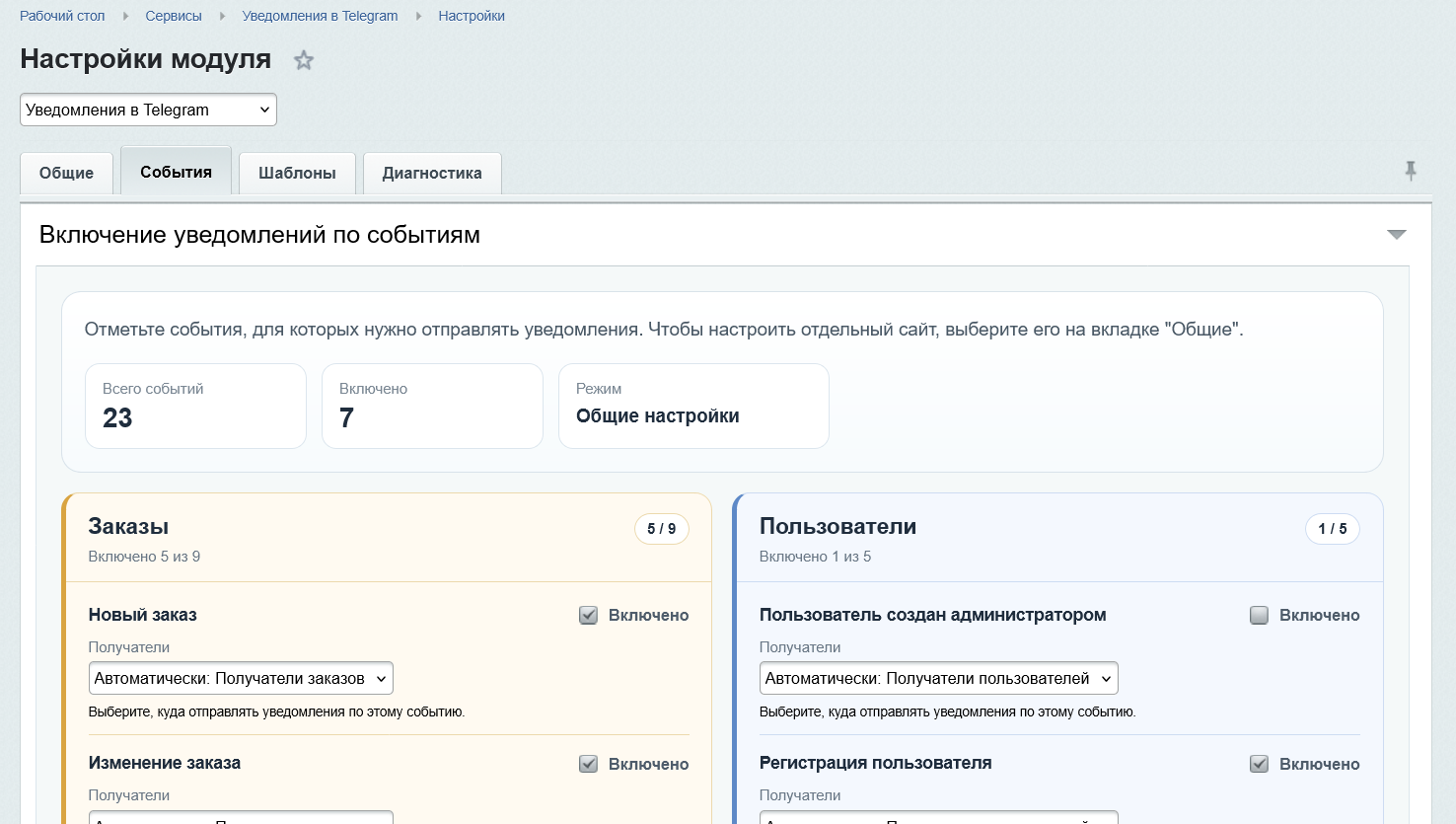Navigate to Сервисы breadcrumb
Viewport: 1456px width, 824px height.
point(174,16)
